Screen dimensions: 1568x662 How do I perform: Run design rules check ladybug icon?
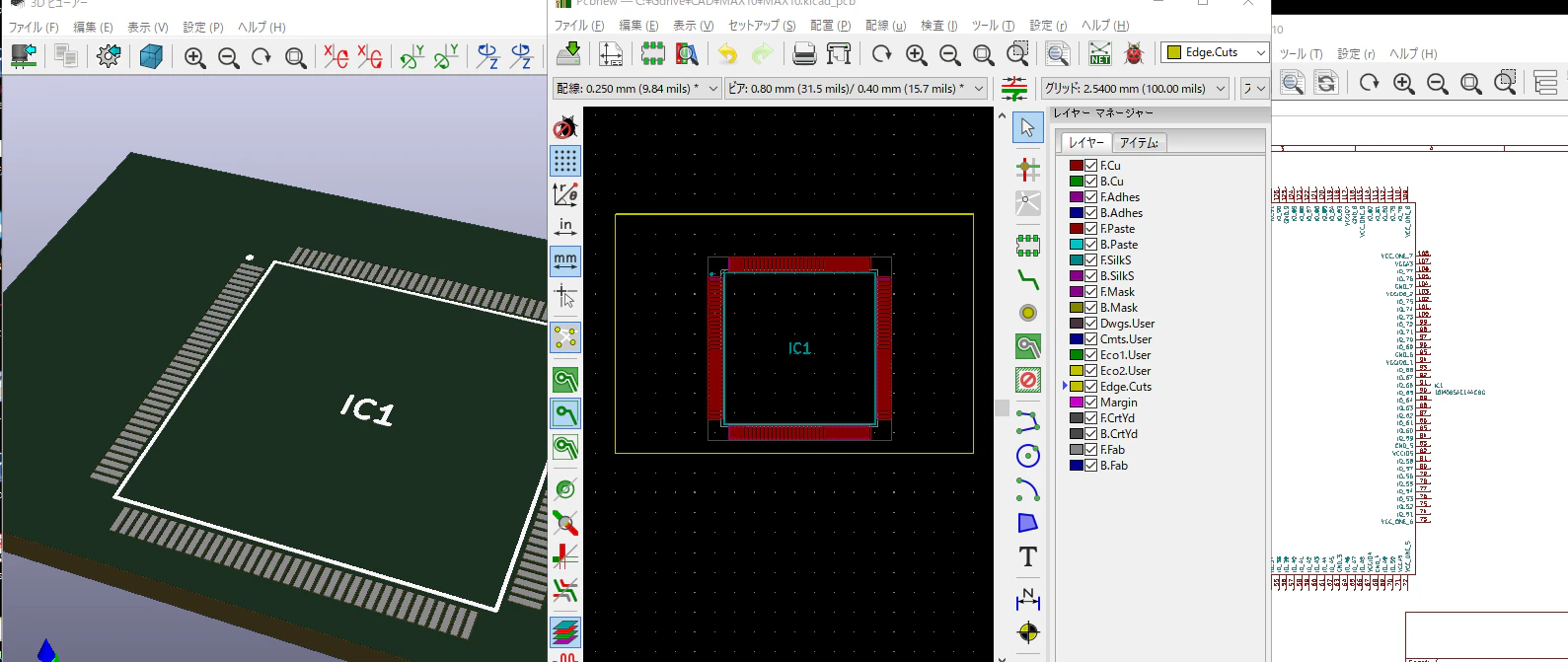tap(1134, 53)
